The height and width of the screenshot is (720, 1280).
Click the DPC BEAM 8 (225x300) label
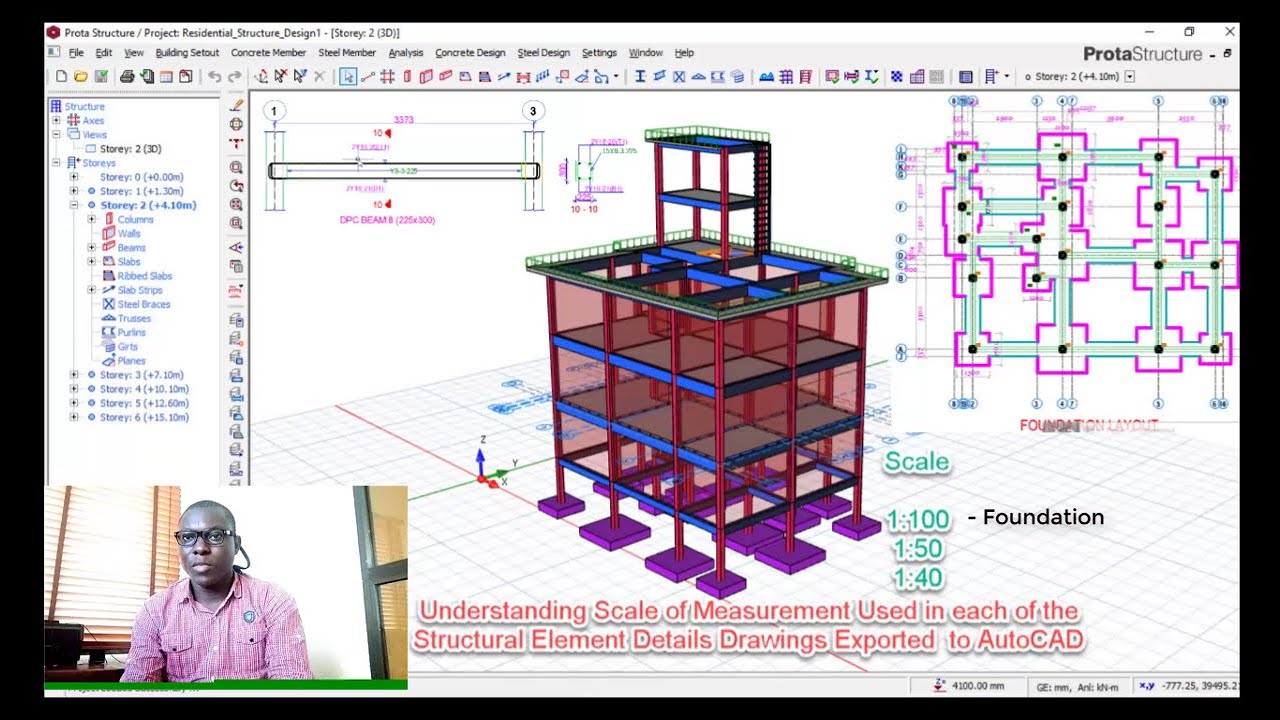(388, 220)
